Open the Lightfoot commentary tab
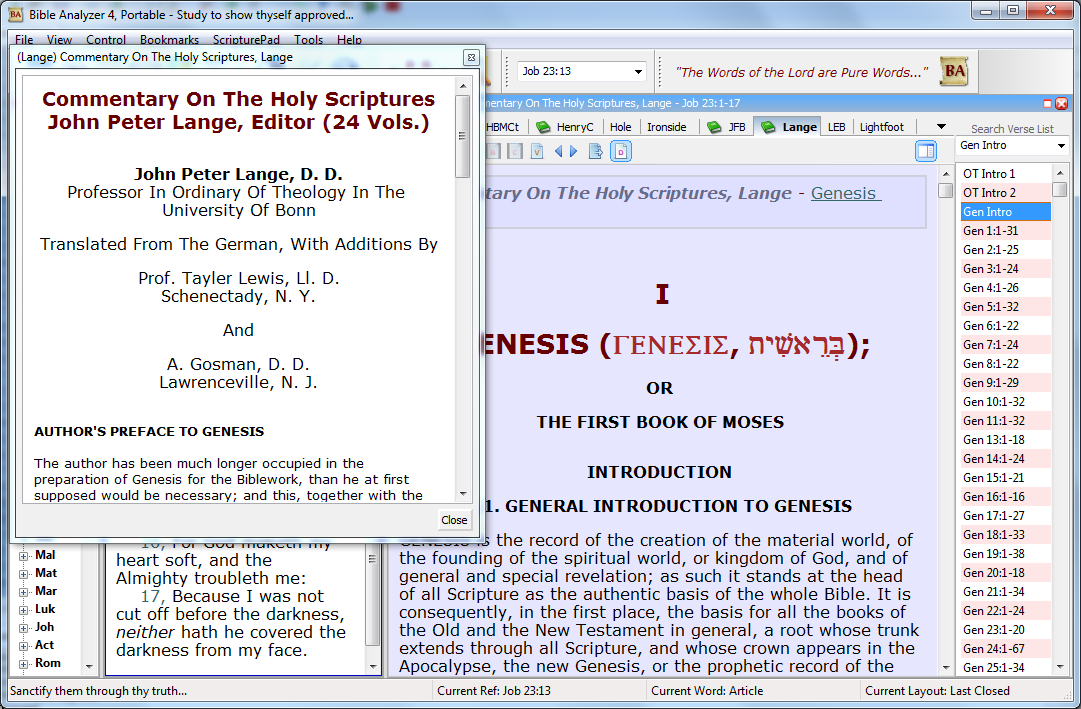1081x709 pixels. point(881,127)
